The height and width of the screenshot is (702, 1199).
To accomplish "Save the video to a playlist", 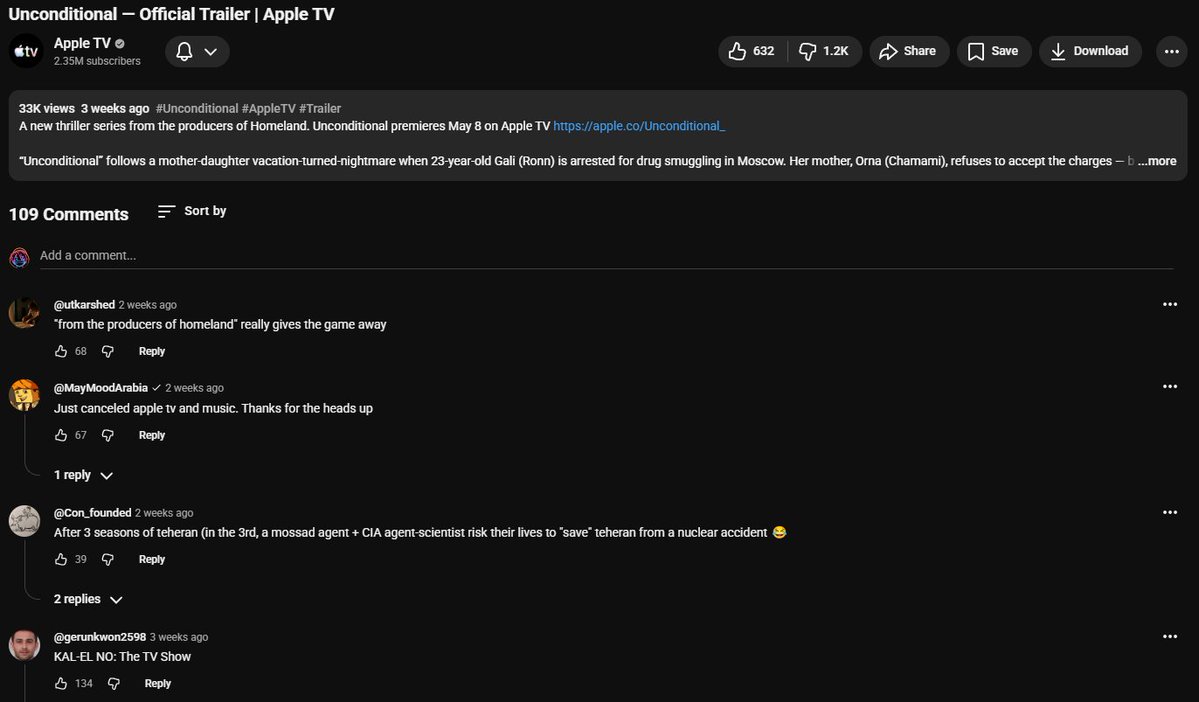I will [993, 51].
